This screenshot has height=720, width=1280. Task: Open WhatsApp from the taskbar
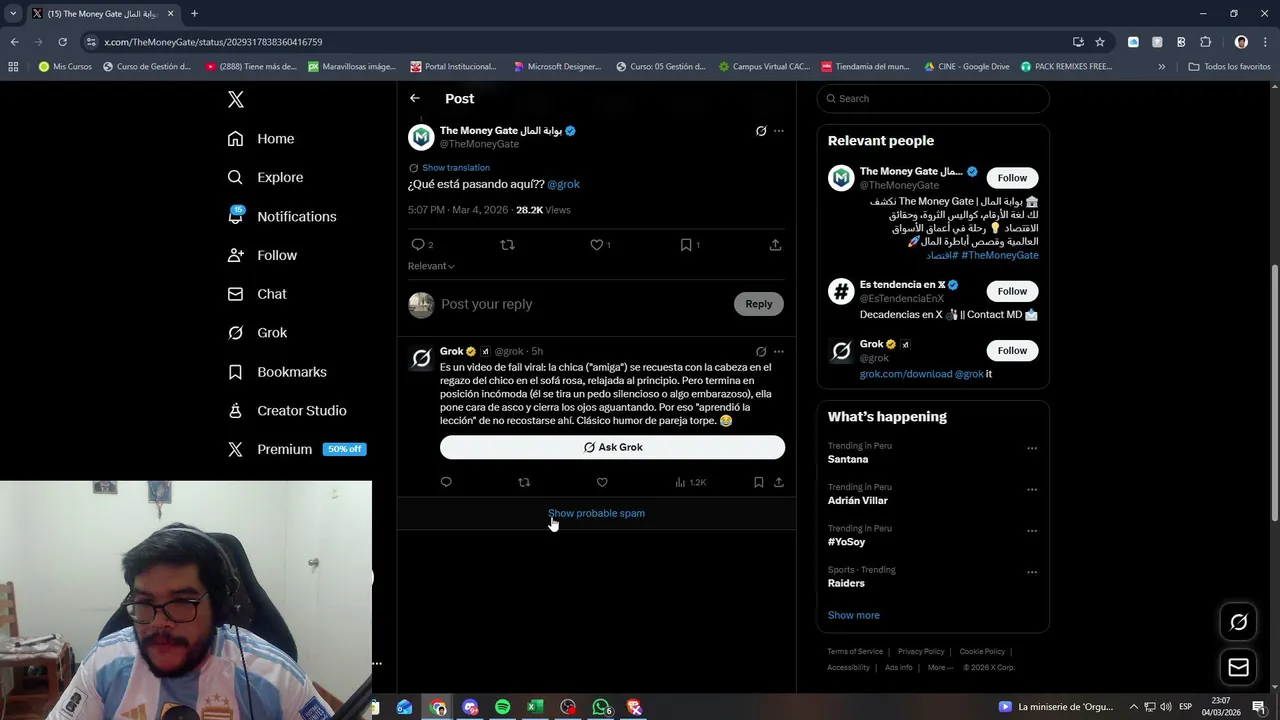point(601,707)
